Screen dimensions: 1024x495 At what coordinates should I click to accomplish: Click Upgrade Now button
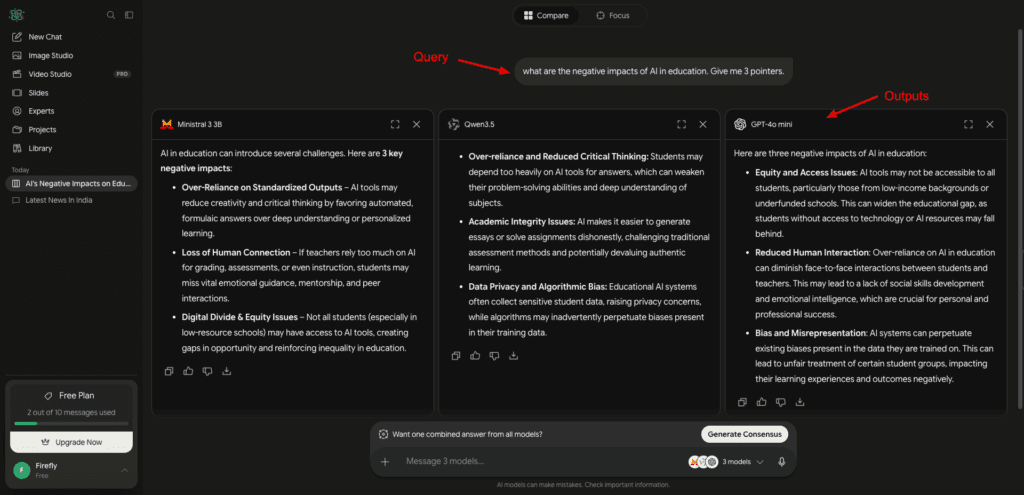(x=71, y=442)
